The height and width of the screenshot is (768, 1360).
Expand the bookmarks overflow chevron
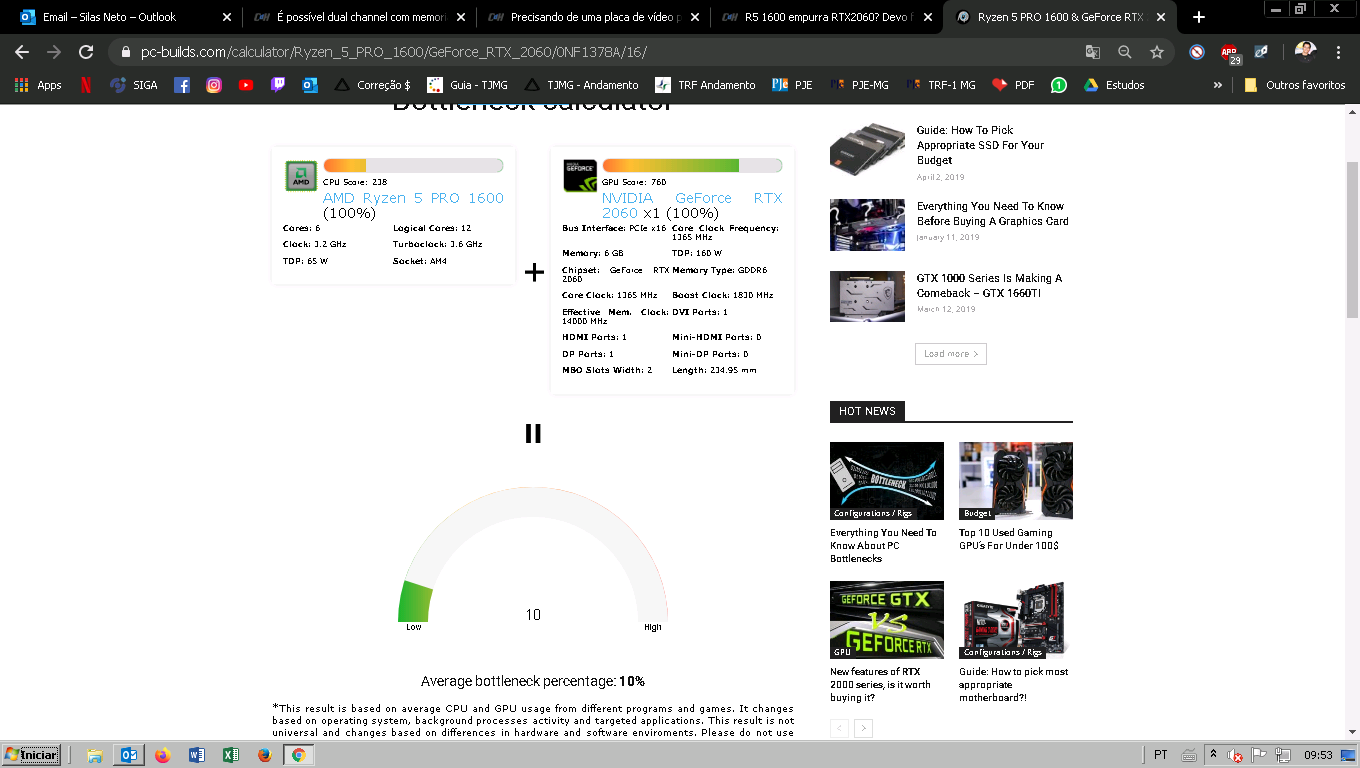(1217, 85)
